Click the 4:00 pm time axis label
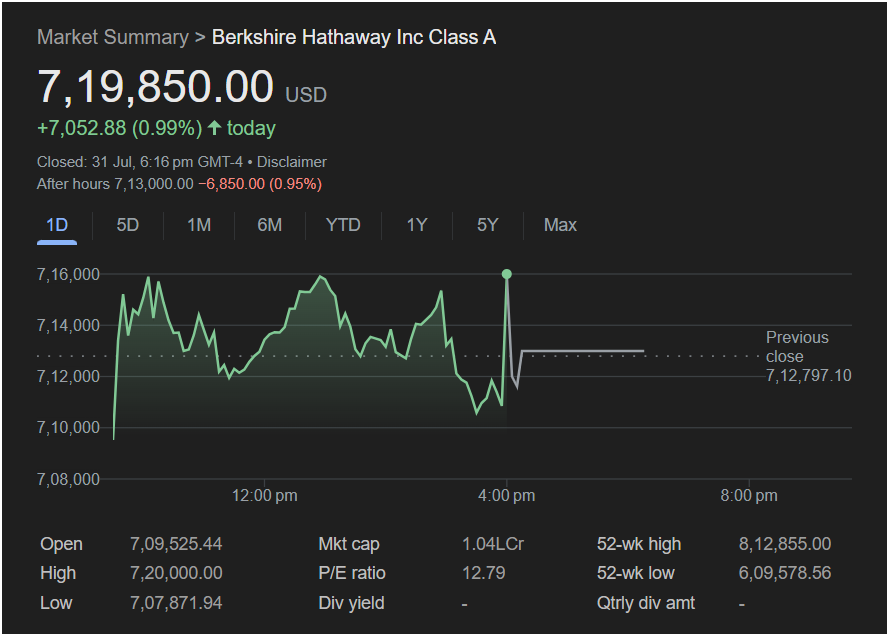Image resolution: width=889 pixels, height=636 pixels. (x=507, y=495)
